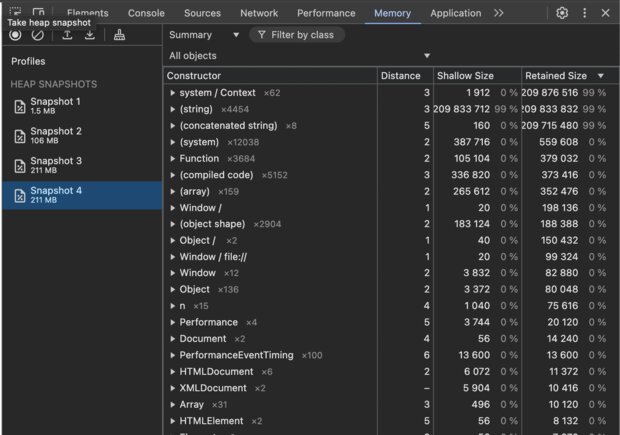Expand the (string) constructor row
This screenshot has width=620, height=435.
click(172, 109)
